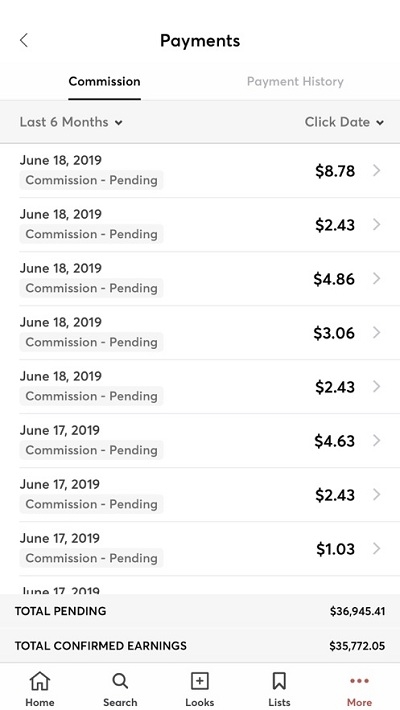
Task: Open the Home icon in bottom bar
Action: [x=40, y=681]
